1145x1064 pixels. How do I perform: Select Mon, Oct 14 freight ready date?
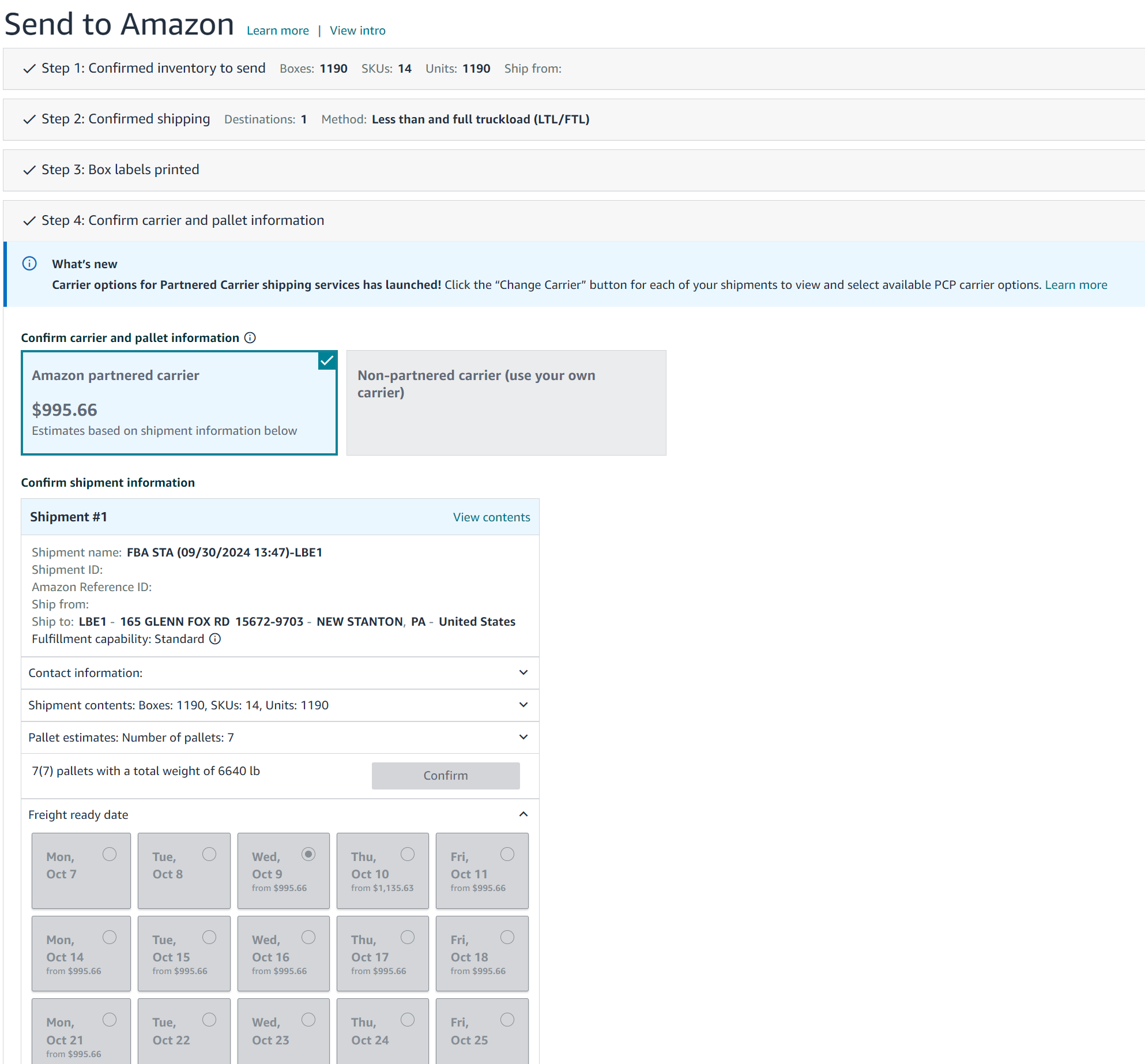point(109,937)
